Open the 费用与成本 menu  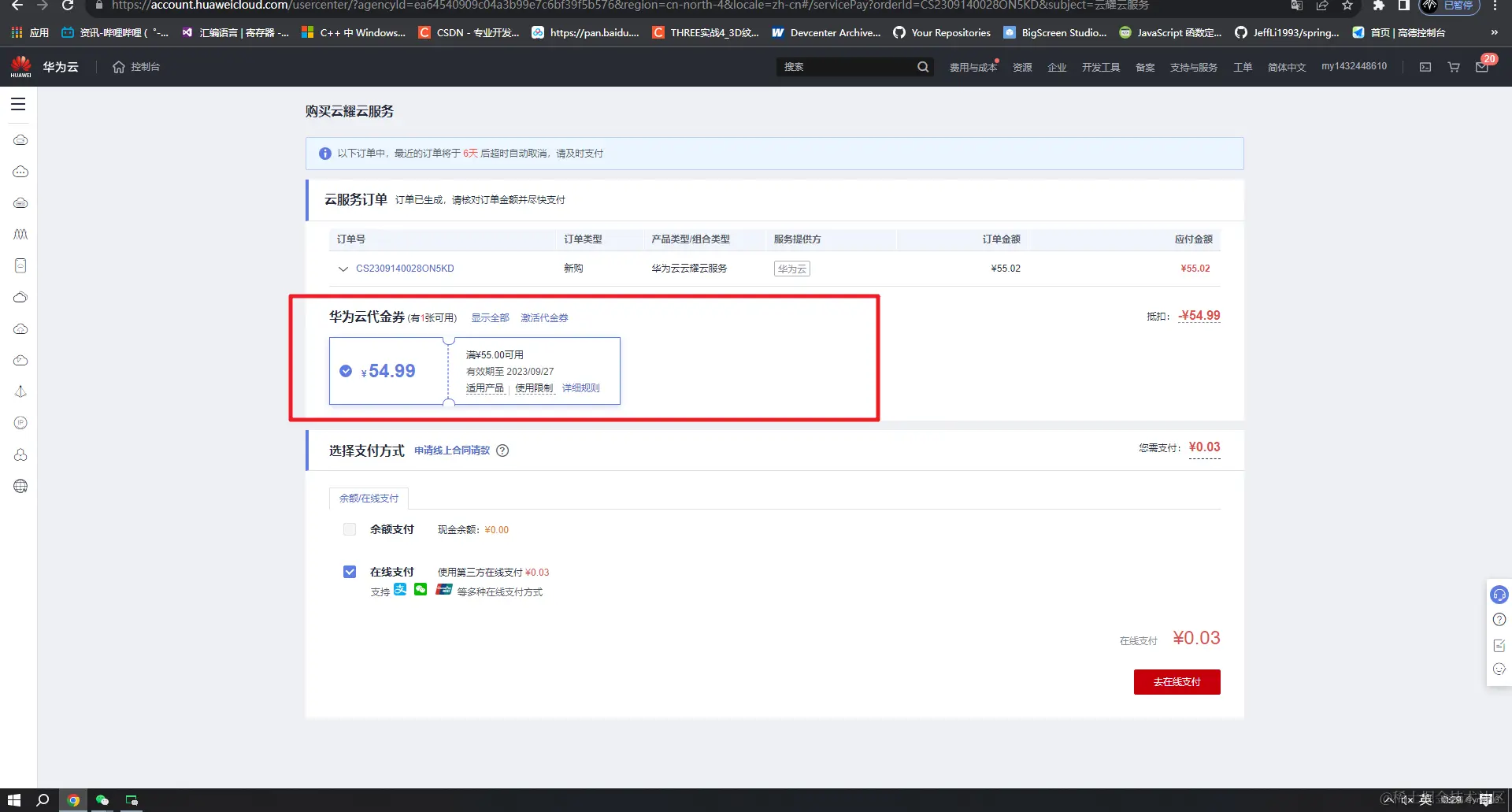point(973,67)
